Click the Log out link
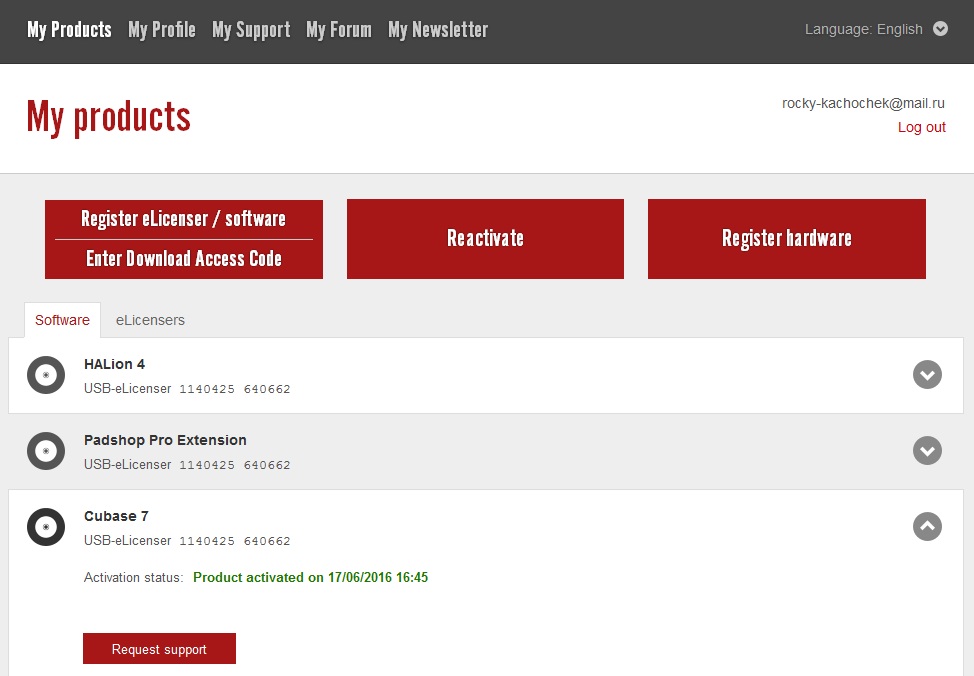The image size is (974, 676). (x=921, y=127)
